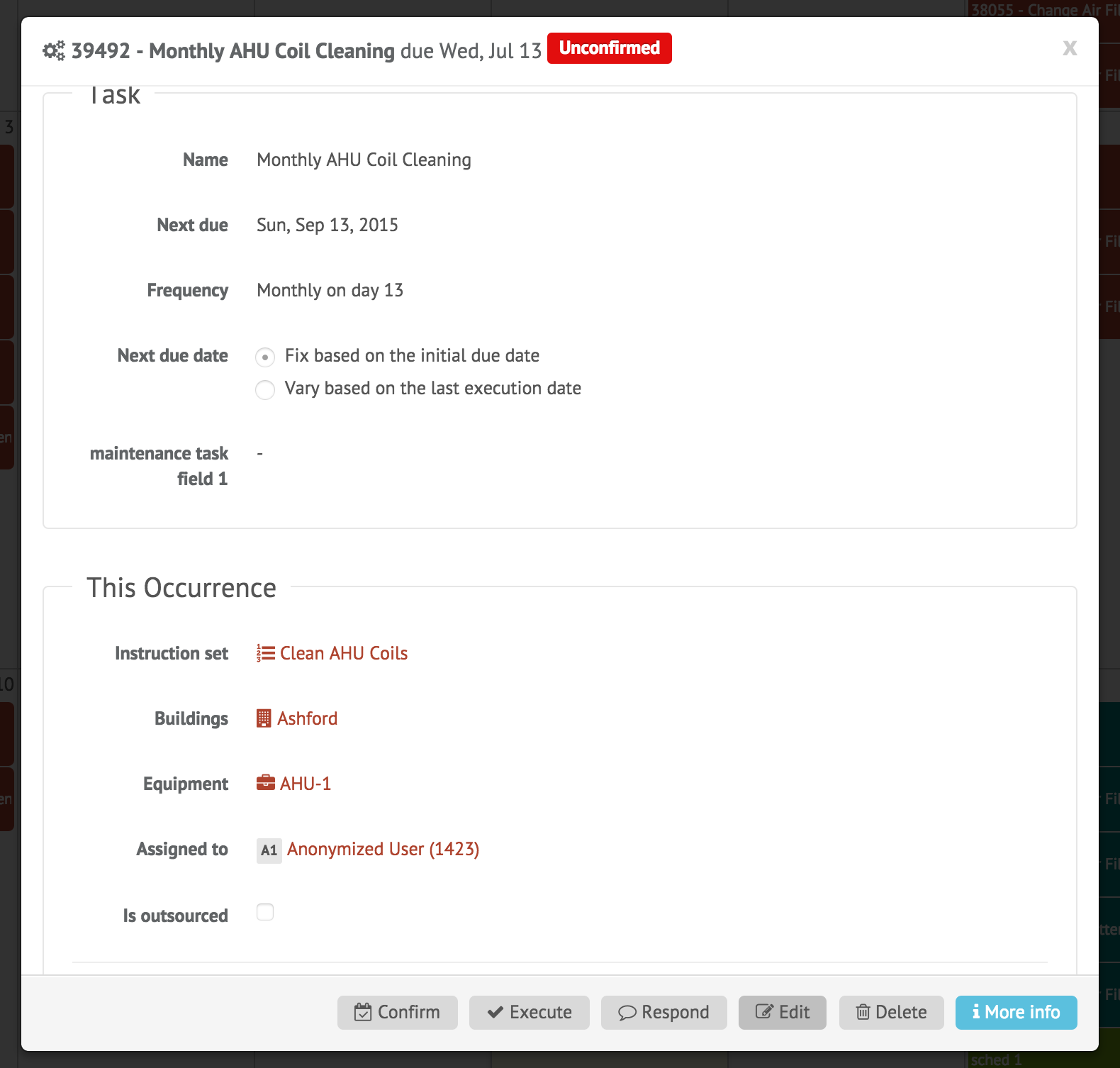Open the Clean AHU Coils instruction set
The width and height of the screenshot is (1120, 1068).
[344, 653]
